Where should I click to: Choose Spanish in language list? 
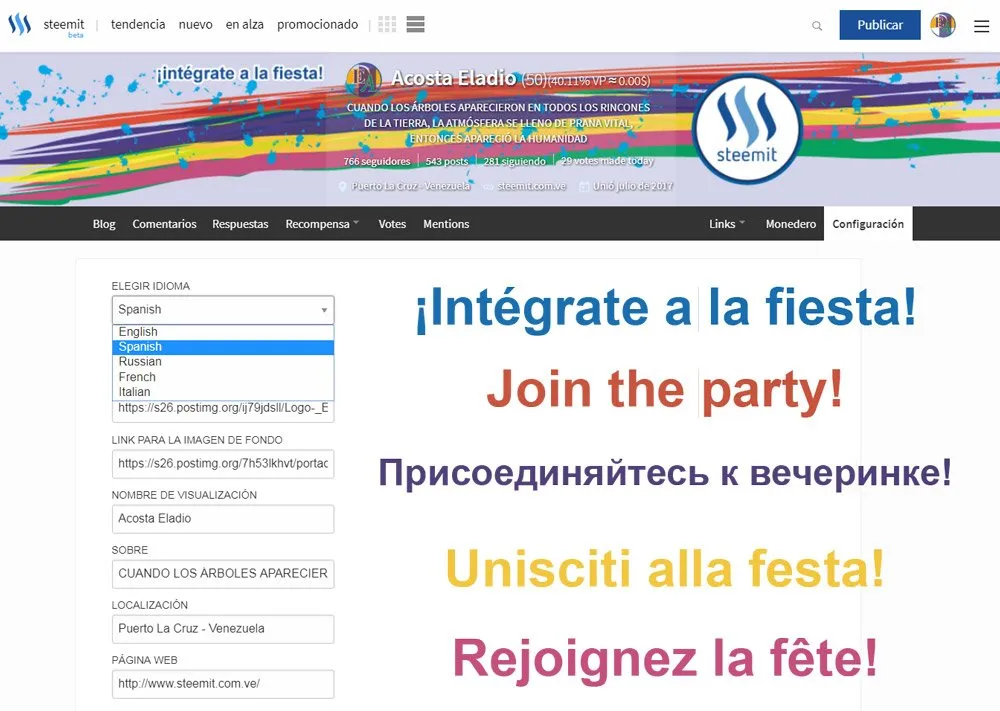(223, 347)
